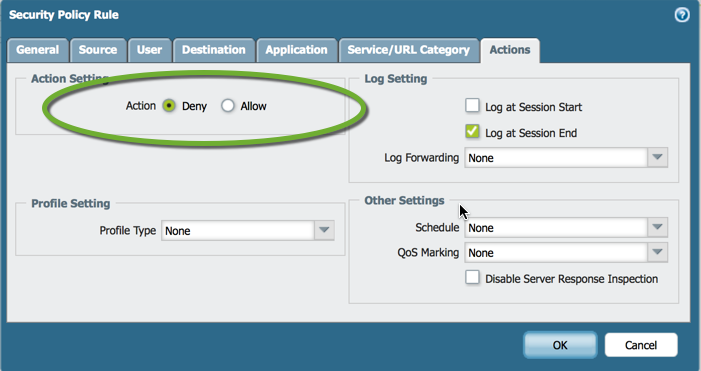Select the Deny action radio button
This screenshot has width=701, height=371.
click(169, 105)
